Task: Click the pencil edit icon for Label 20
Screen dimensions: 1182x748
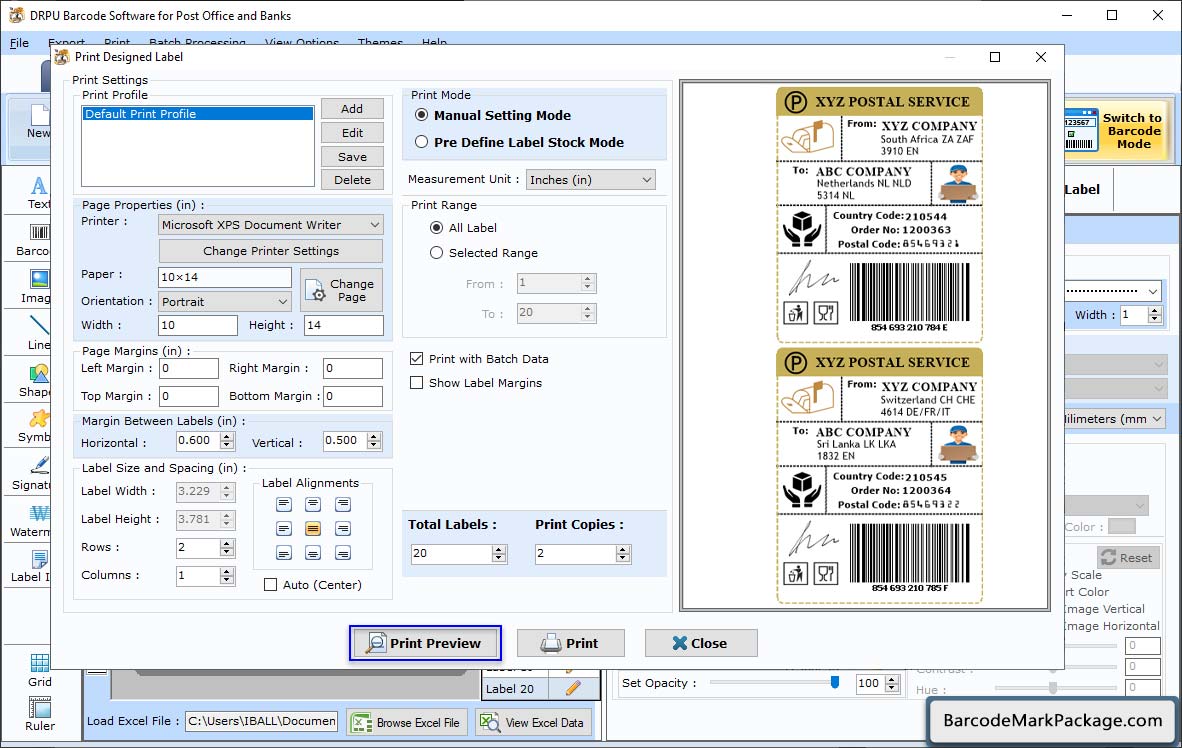Action: click(573, 688)
